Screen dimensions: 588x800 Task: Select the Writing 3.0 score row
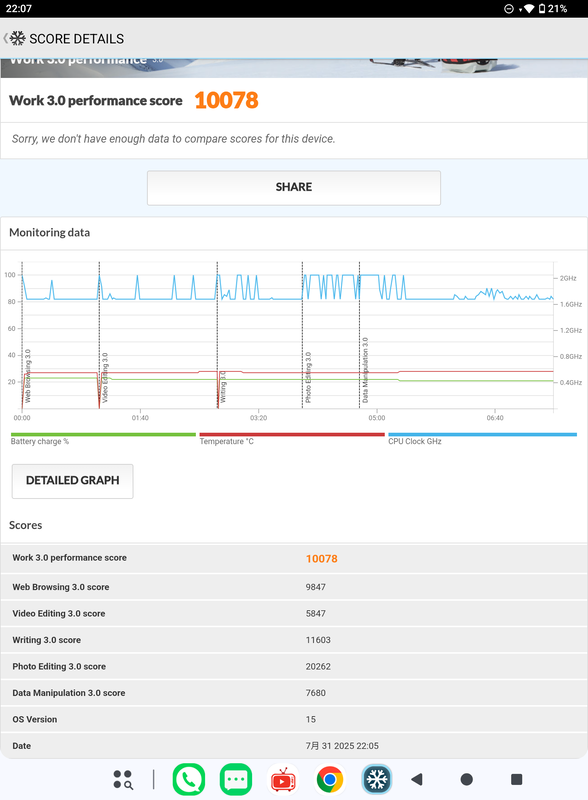coord(294,640)
